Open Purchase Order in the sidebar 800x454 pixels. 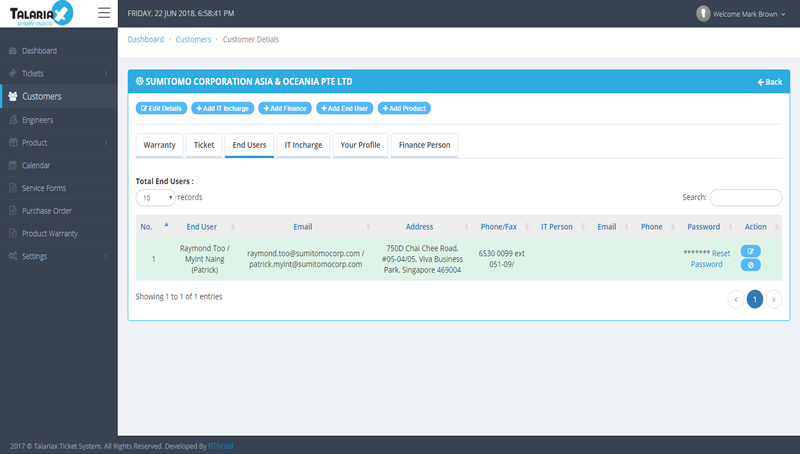59,211
